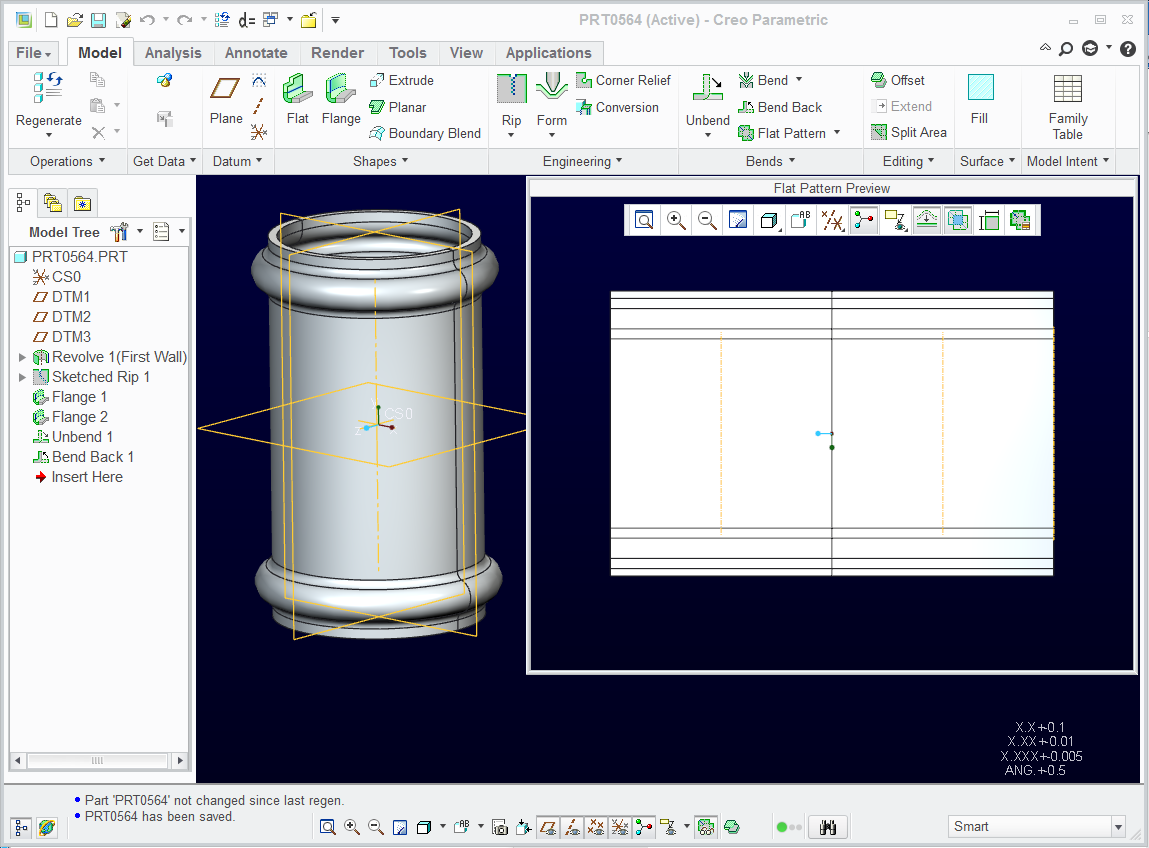Switch to the Analysis tab
This screenshot has height=848, width=1149.
173,53
